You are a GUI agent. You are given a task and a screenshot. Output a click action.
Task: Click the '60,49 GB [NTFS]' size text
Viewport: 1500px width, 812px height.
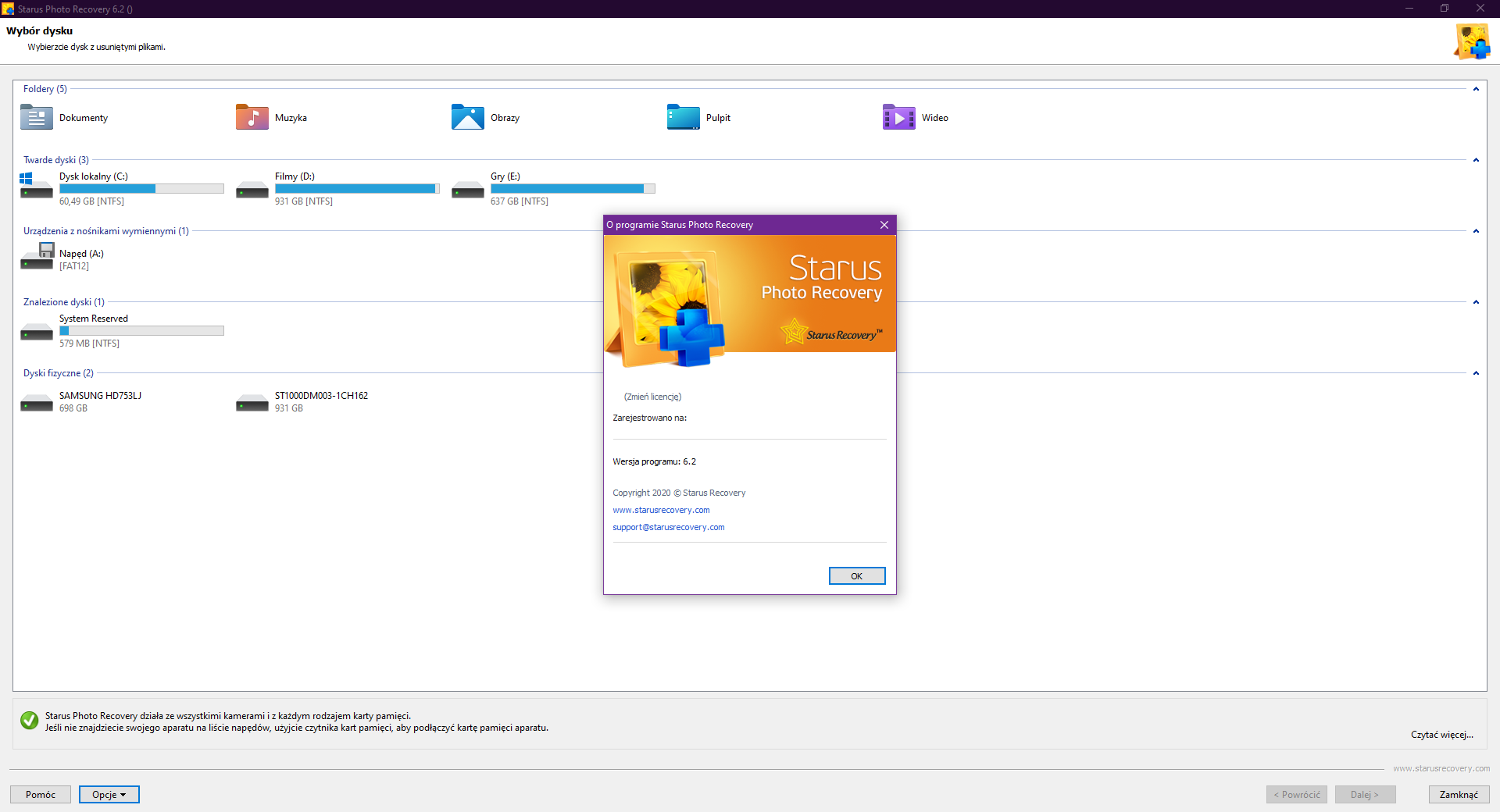pyautogui.click(x=91, y=201)
